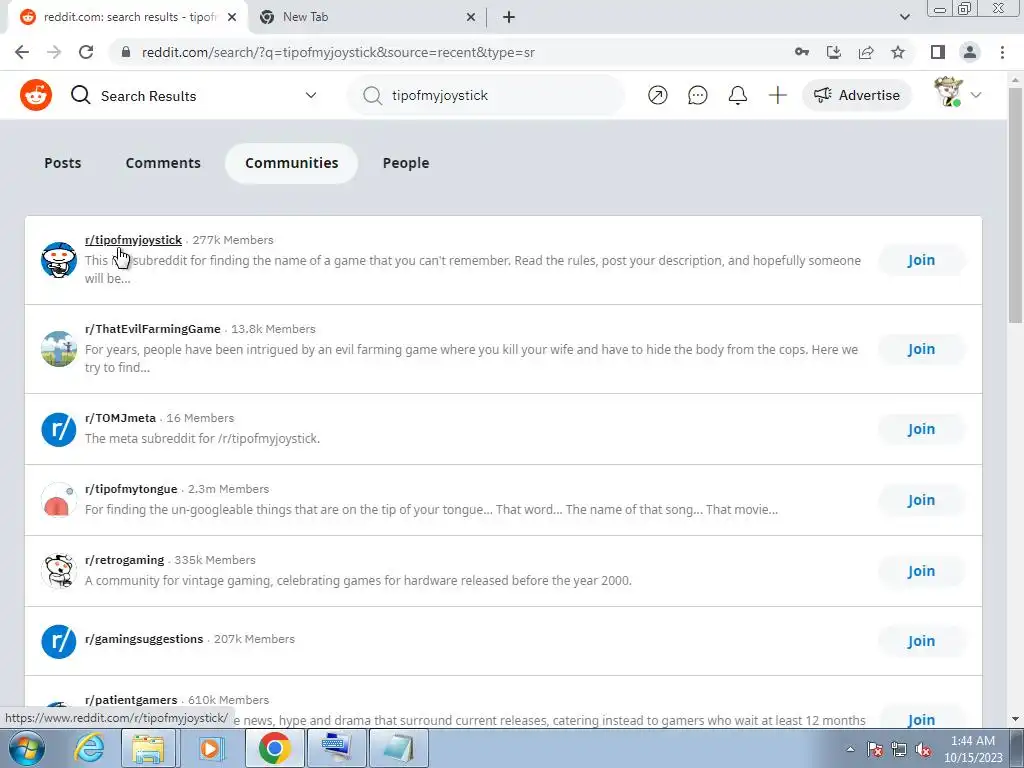1024x768 pixels.
Task: Click the volume speaker tray icon
Action: coord(923,749)
